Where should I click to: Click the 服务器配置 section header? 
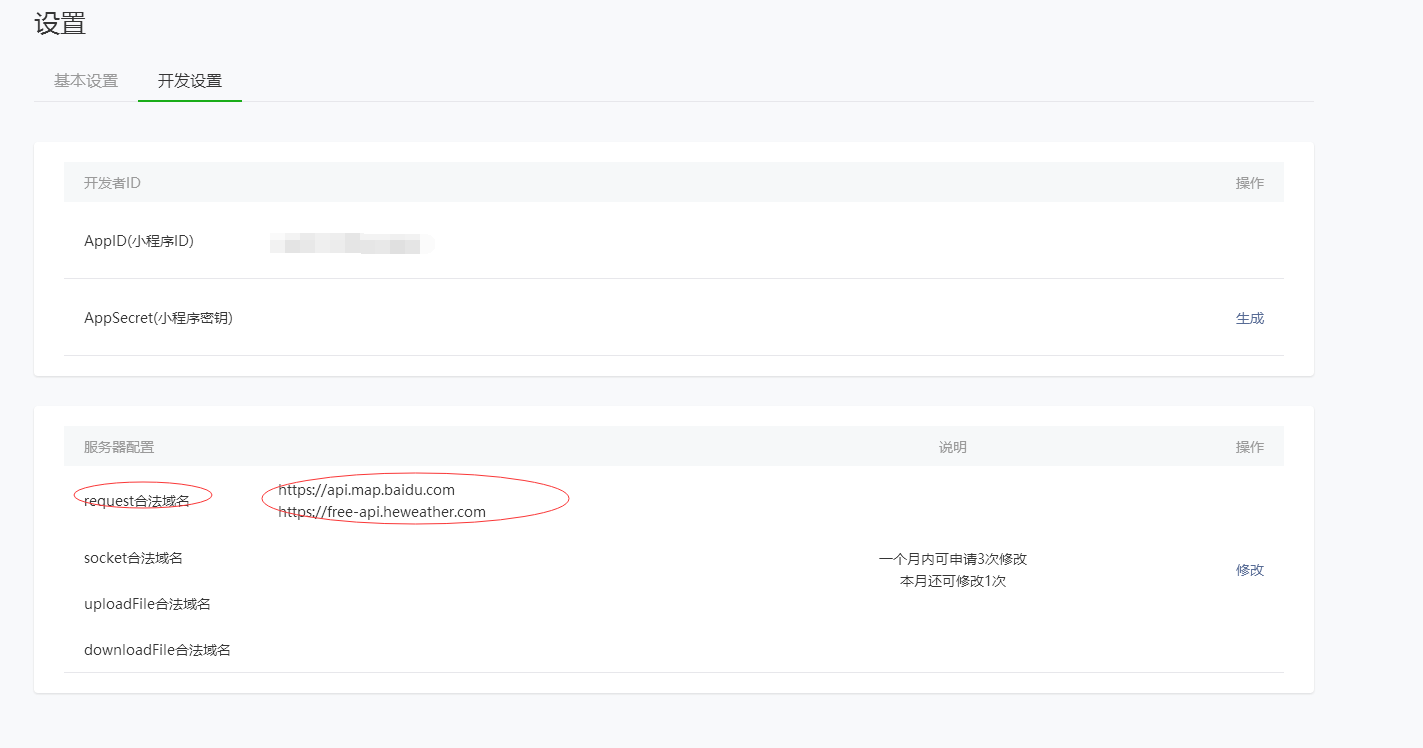pyautogui.click(x=119, y=447)
